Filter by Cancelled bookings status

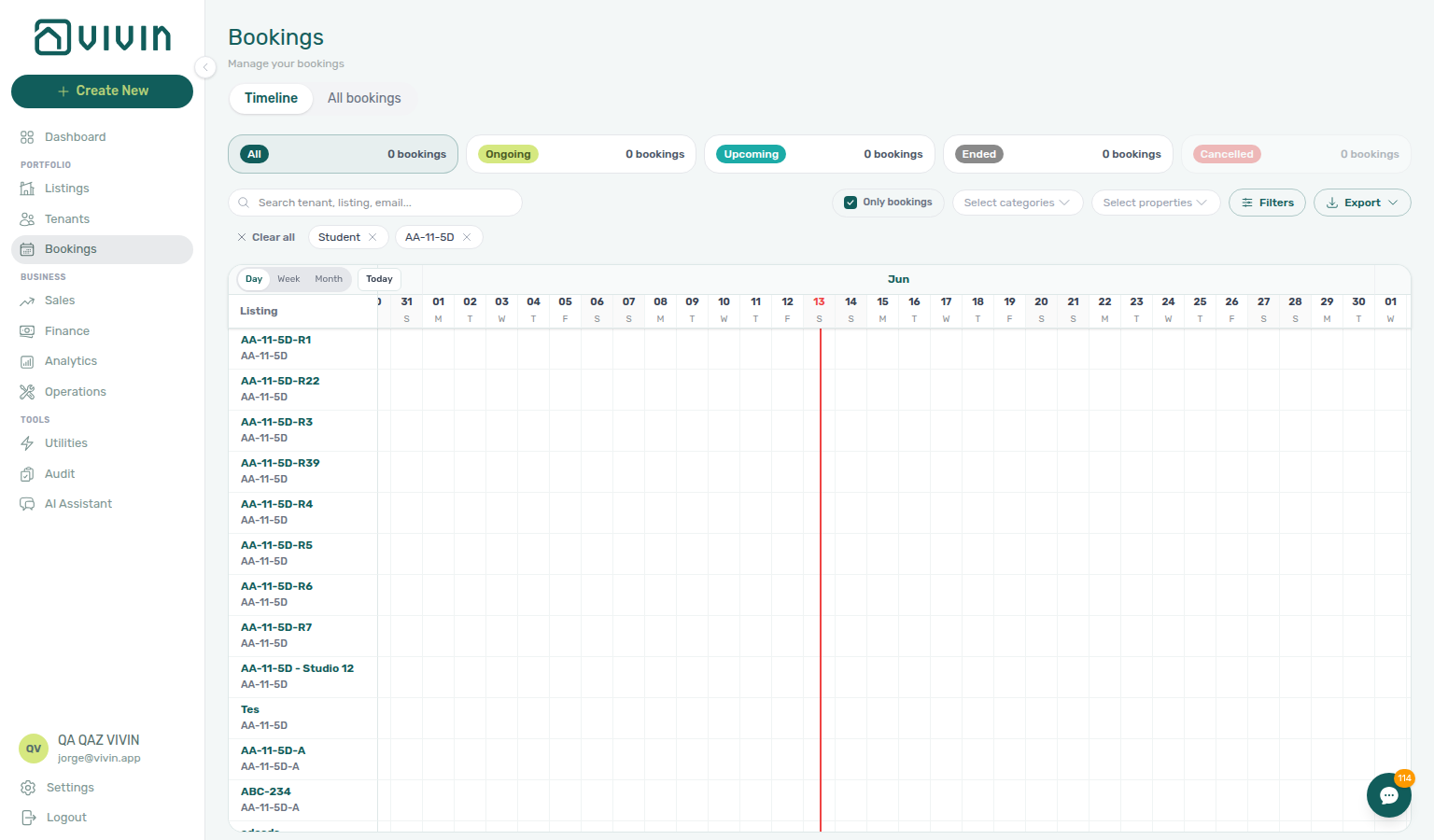[1296, 154]
